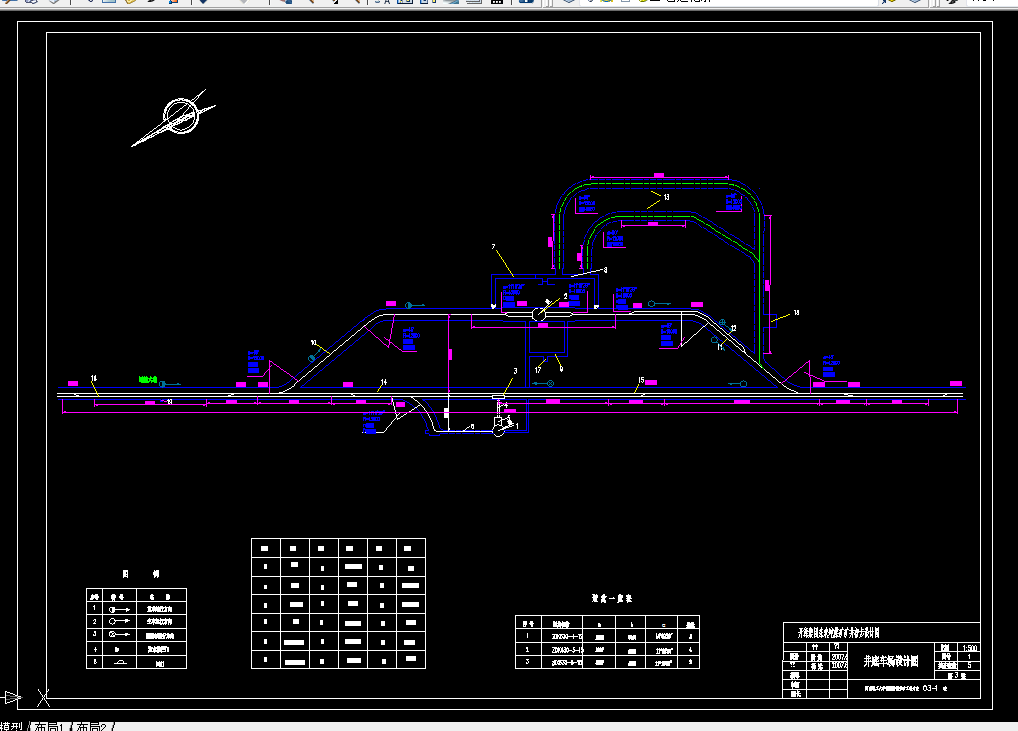Select legend row 2 arrow symbol
Viewport: 1018px width, 731px height.
pyautogui.click(x=119, y=621)
